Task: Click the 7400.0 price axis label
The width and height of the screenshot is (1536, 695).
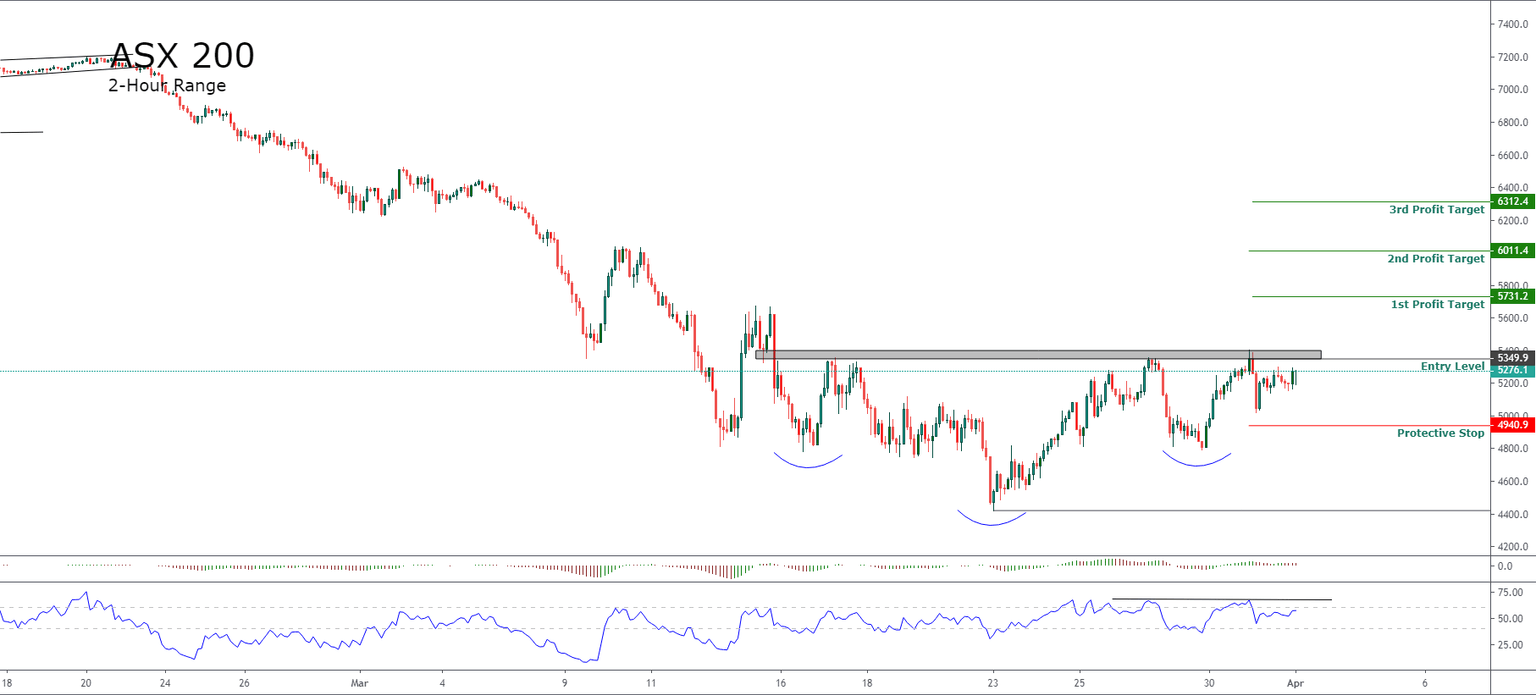Action: (x=1512, y=24)
